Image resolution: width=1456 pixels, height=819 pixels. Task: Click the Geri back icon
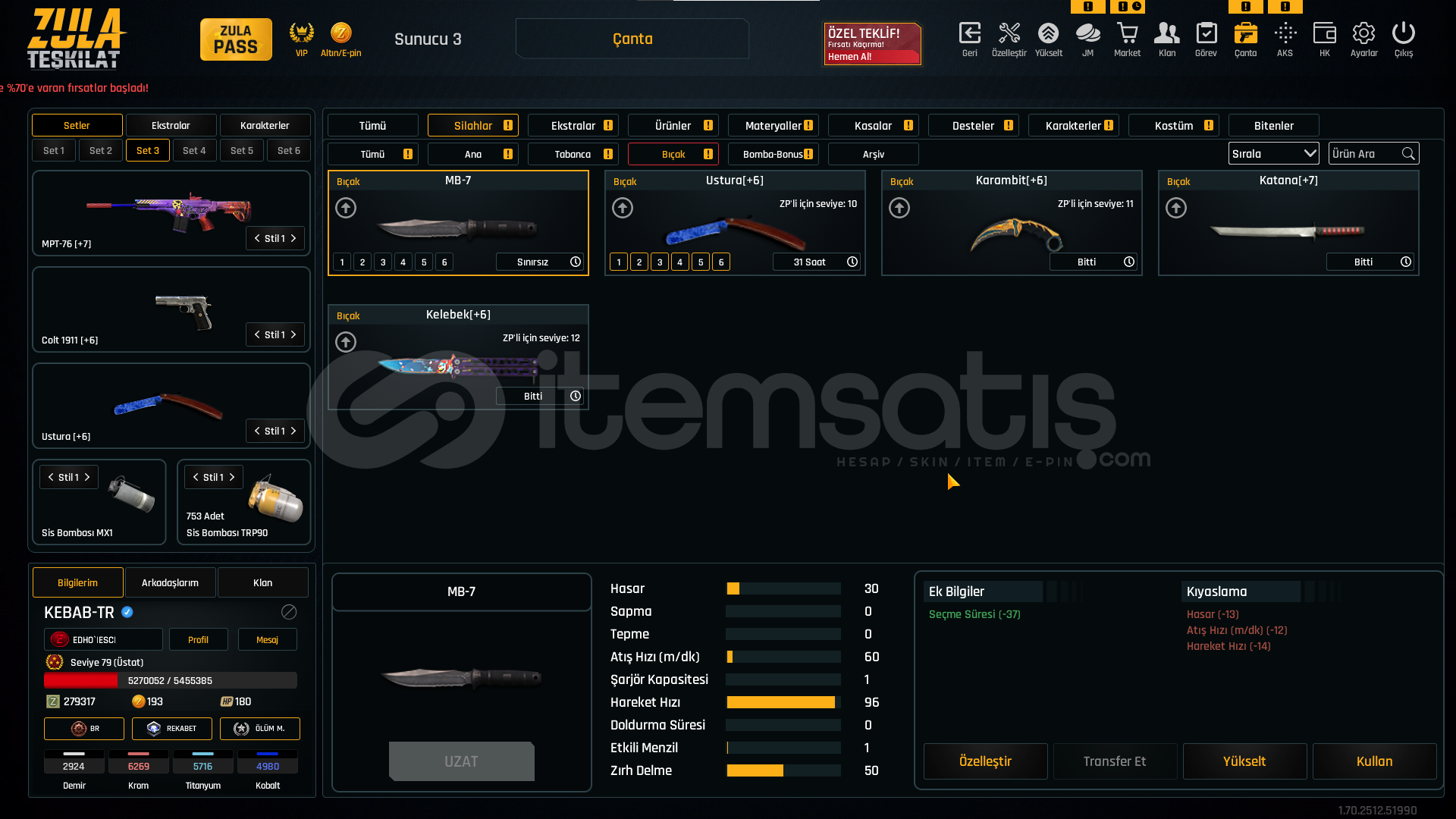point(970,33)
